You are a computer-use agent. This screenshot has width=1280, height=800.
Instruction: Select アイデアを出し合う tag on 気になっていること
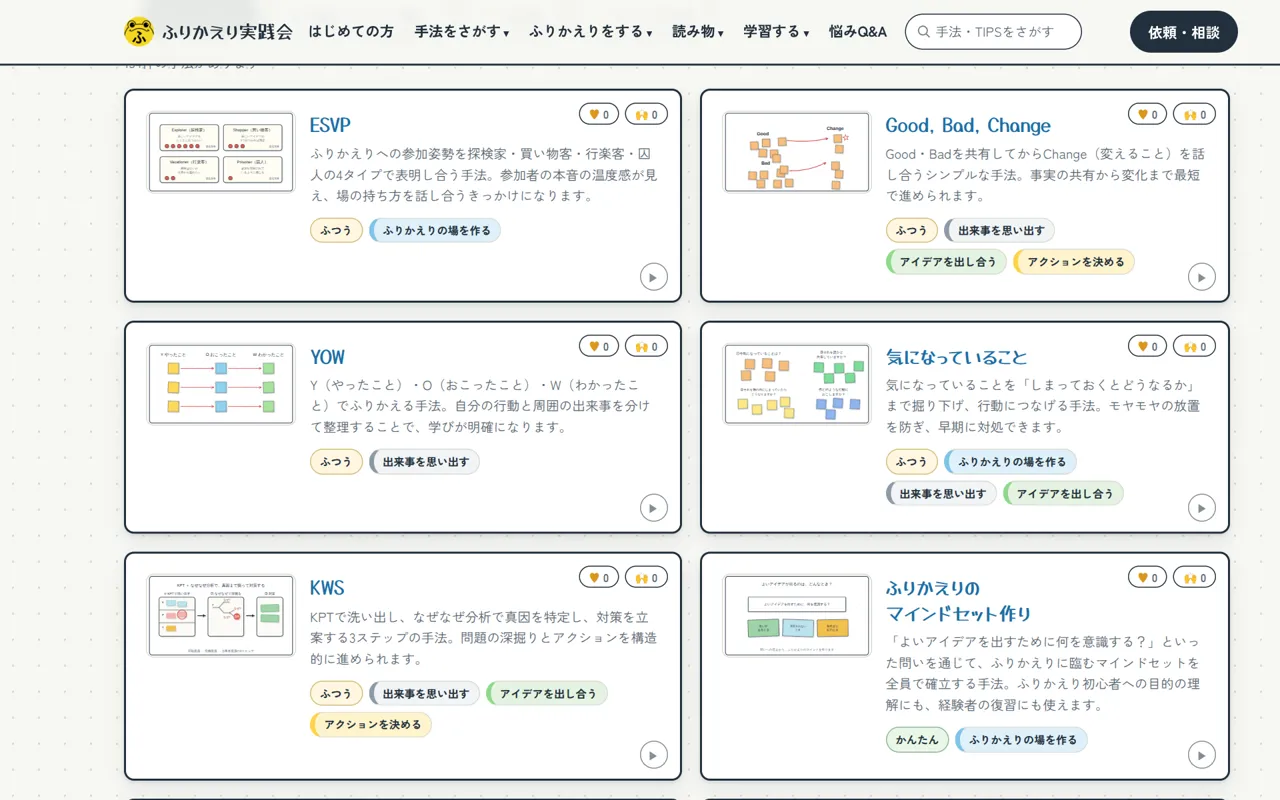pos(1063,494)
